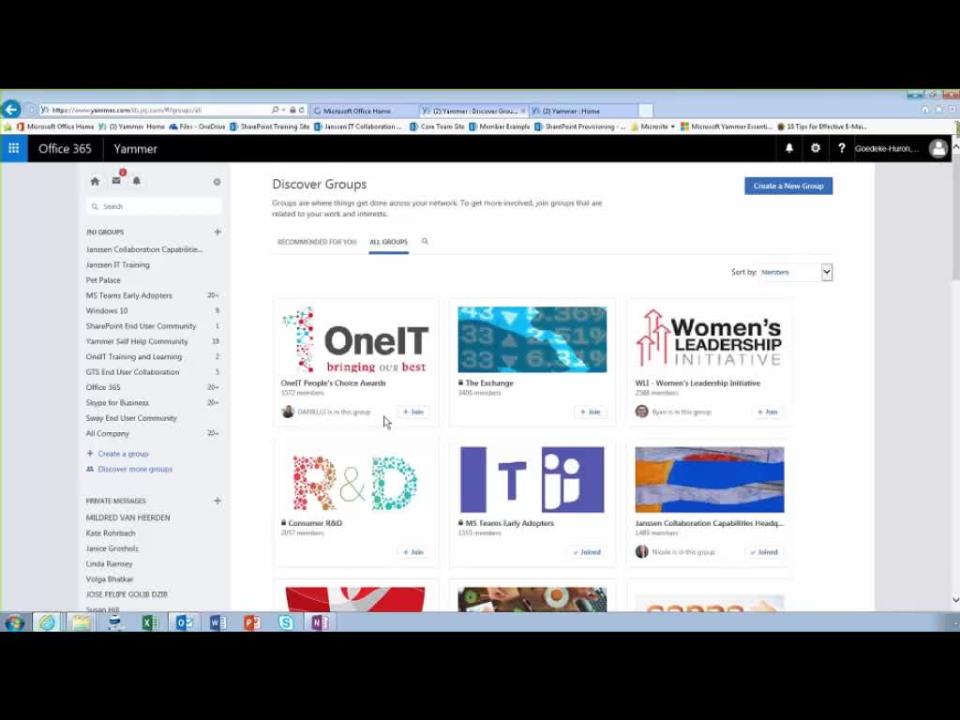The height and width of the screenshot is (720, 960).
Task: Open the Core Team Site favorite
Action: coord(437,127)
